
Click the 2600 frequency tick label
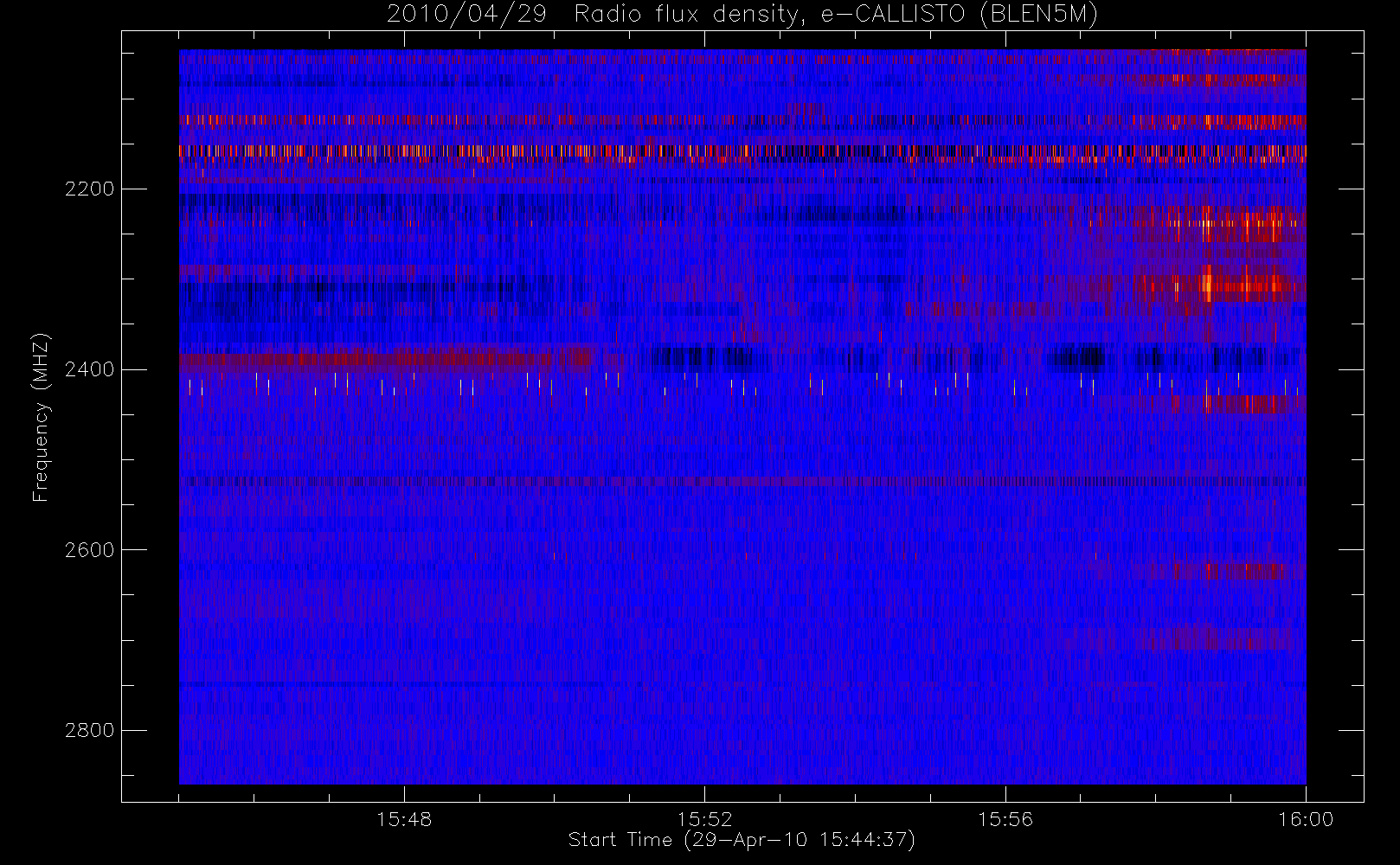(89, 550)
